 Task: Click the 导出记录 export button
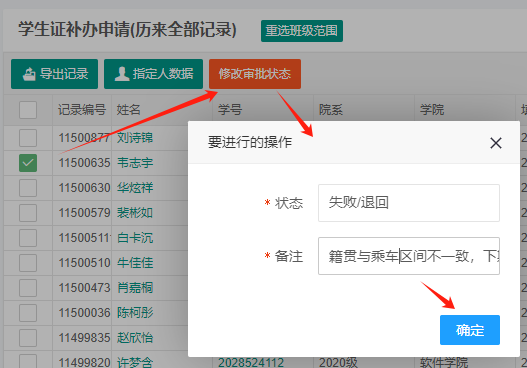[54, 74]
